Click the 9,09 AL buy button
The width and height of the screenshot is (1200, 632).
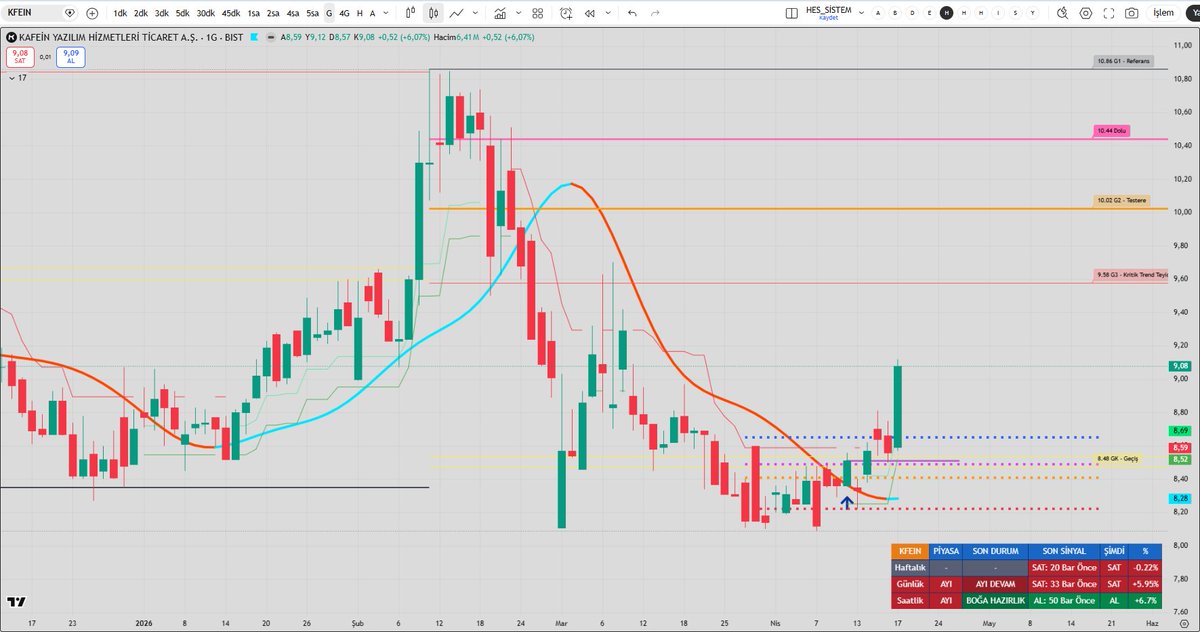point(71,57)
